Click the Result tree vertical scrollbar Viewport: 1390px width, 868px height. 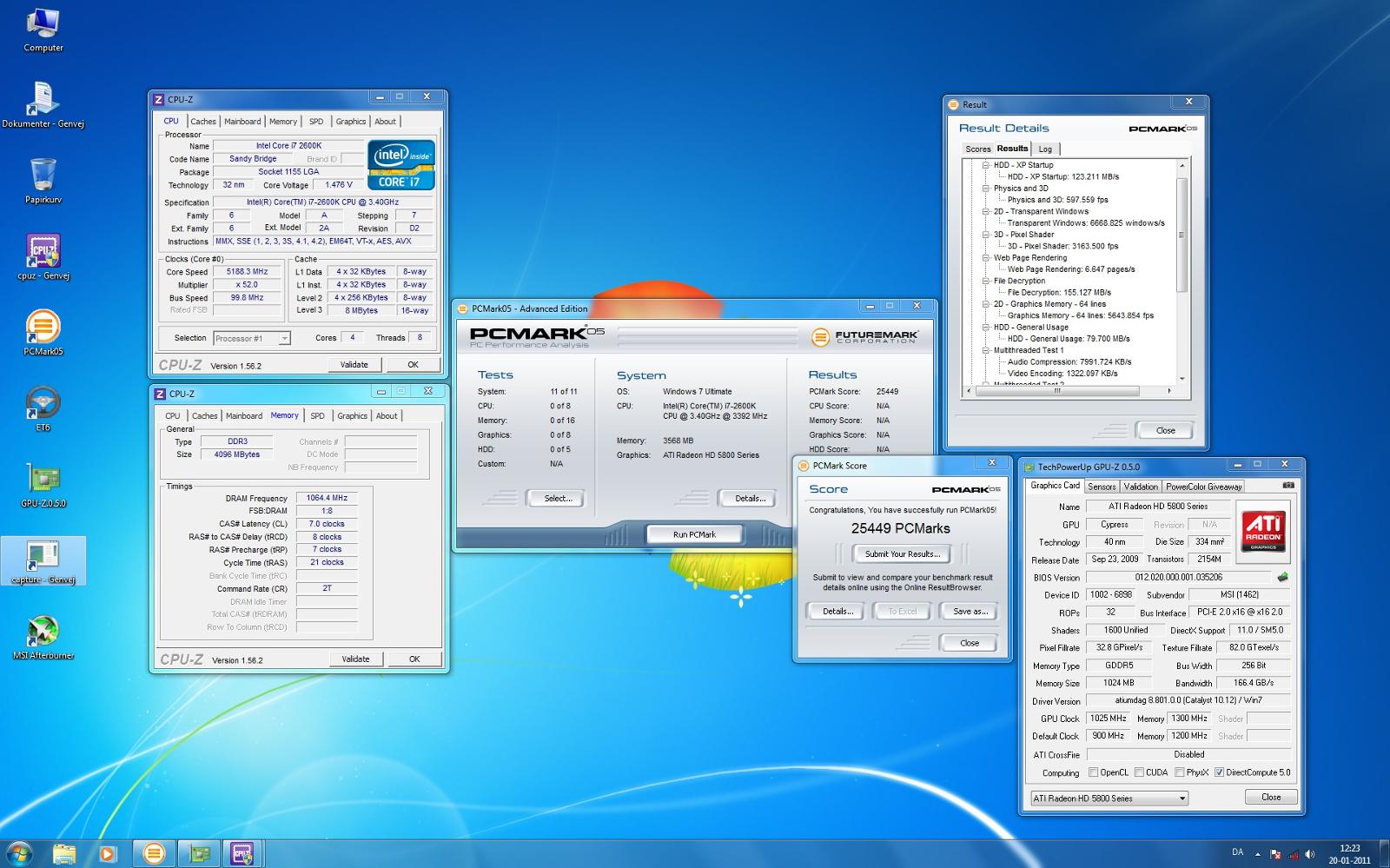[1181, 272]
